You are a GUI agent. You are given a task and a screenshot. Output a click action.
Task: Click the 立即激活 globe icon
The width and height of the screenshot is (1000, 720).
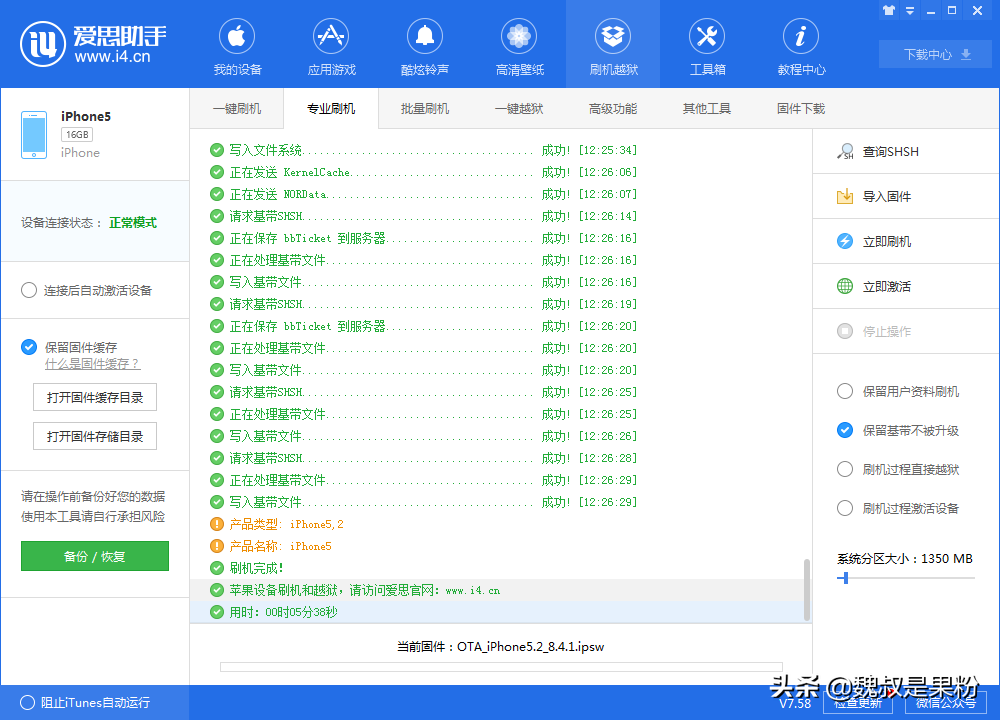click(x=845, y=286)
